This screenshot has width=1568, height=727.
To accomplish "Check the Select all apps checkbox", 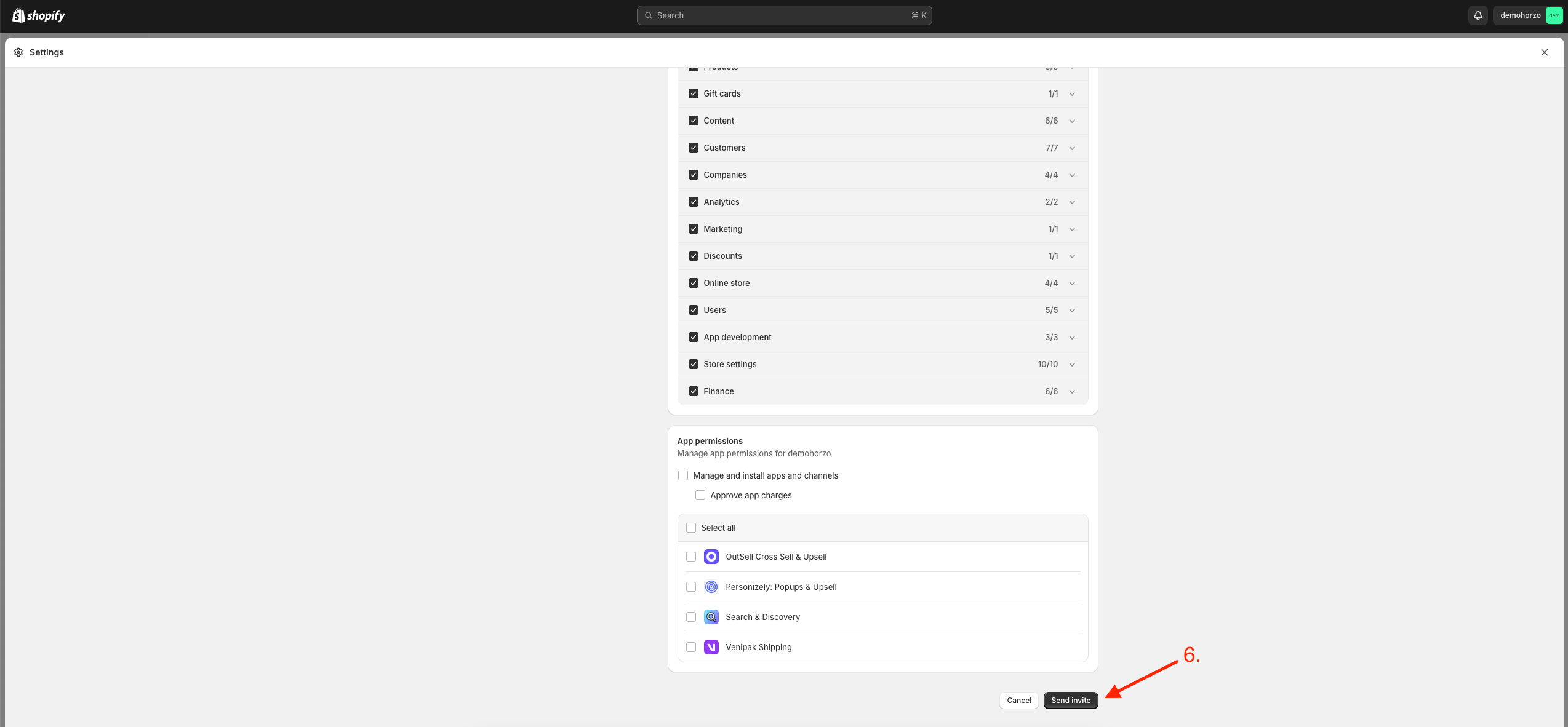I will pyautogui.click(x=691, y=528).
